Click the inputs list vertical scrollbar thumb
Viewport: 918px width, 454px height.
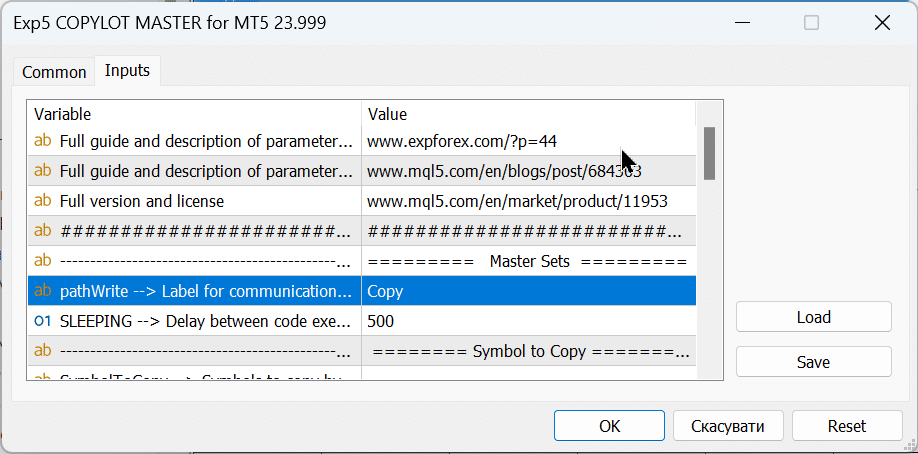click(x=709, y=152)
